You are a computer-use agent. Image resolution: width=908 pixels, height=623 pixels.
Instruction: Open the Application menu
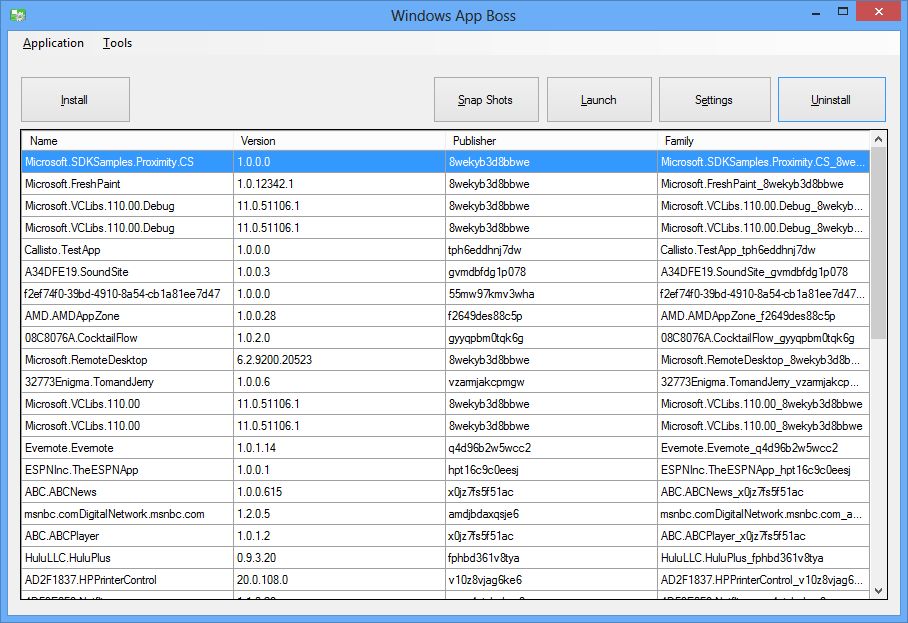(53, 43)
